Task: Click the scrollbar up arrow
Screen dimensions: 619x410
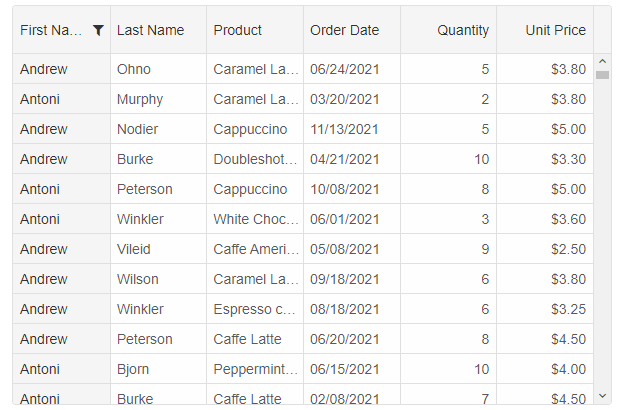Action: click(x=602, y=61)
